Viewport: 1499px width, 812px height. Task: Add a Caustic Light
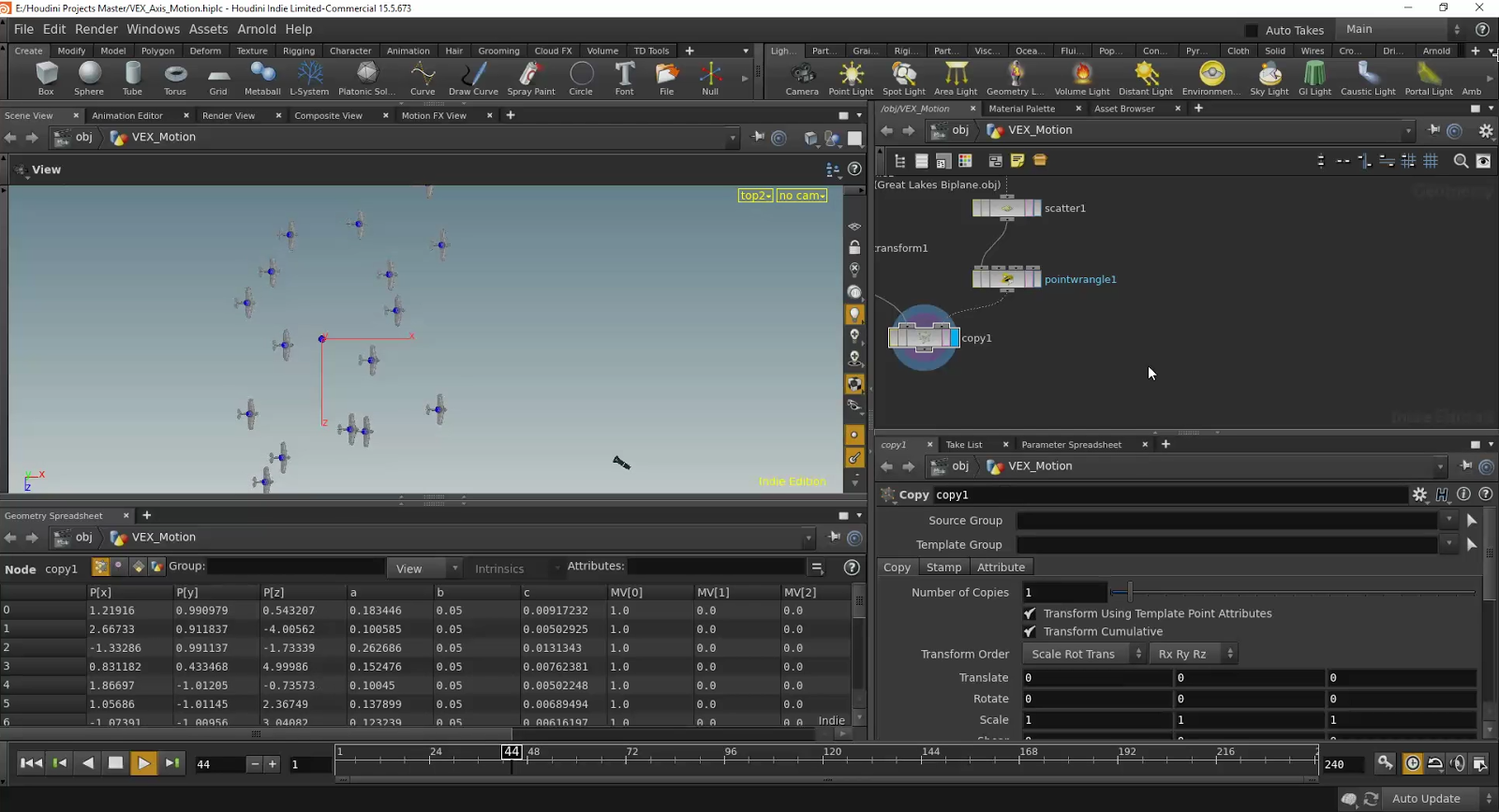click(1368, 79)
